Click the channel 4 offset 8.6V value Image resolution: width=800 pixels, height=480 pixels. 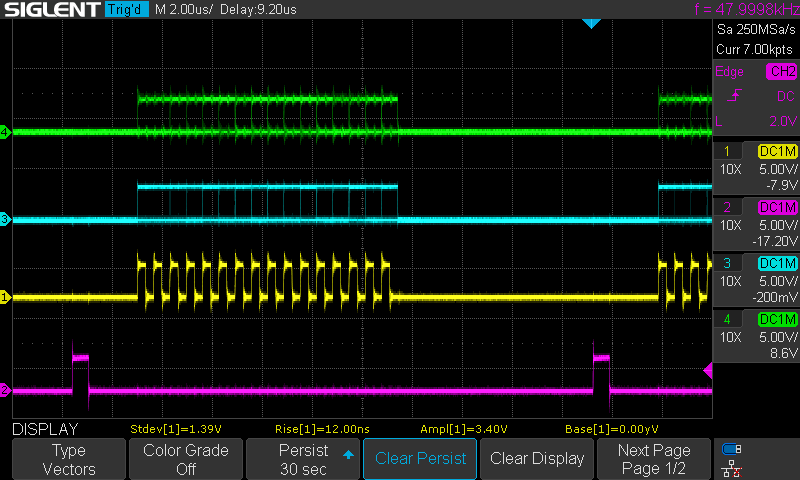[783, 353]
